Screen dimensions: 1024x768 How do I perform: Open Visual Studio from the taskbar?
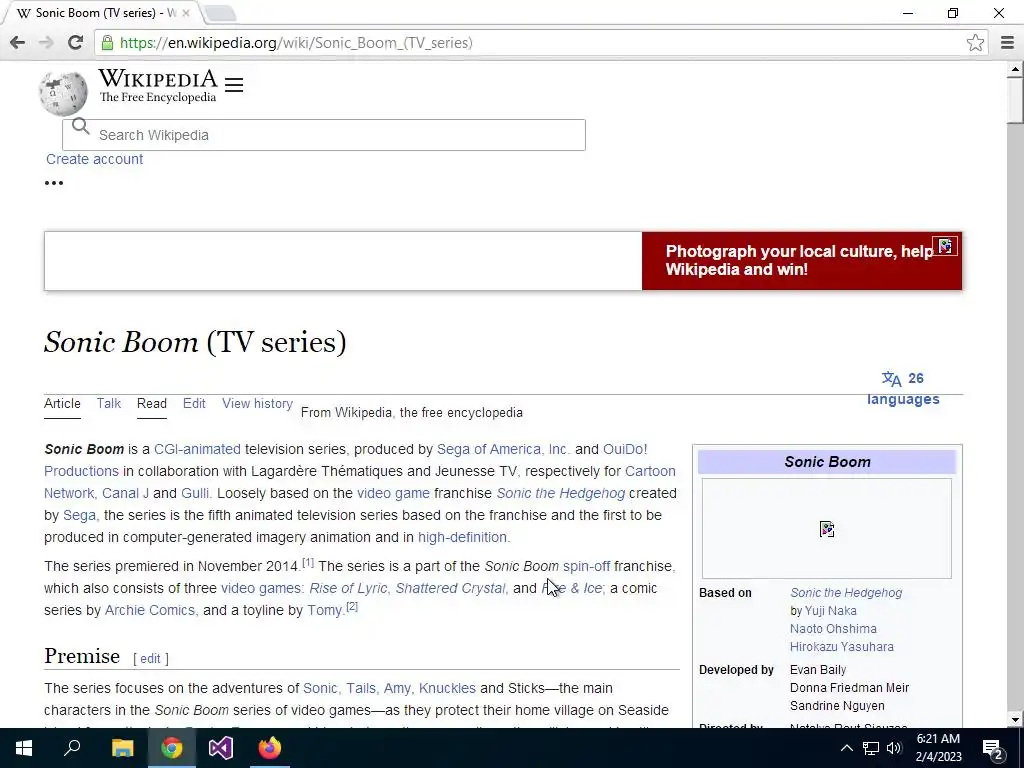click(221, 748)
